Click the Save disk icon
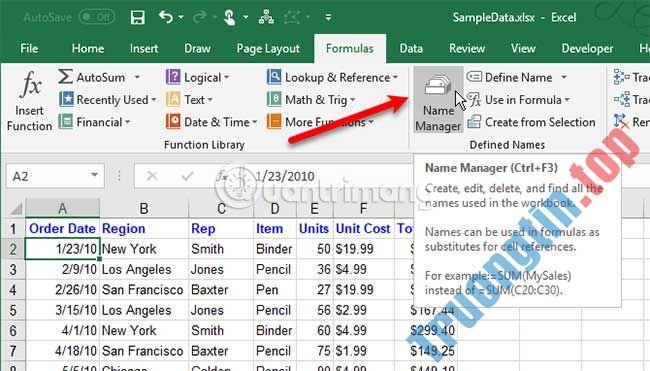This screenshot has height=371, width=650. (x=138, y=17)
